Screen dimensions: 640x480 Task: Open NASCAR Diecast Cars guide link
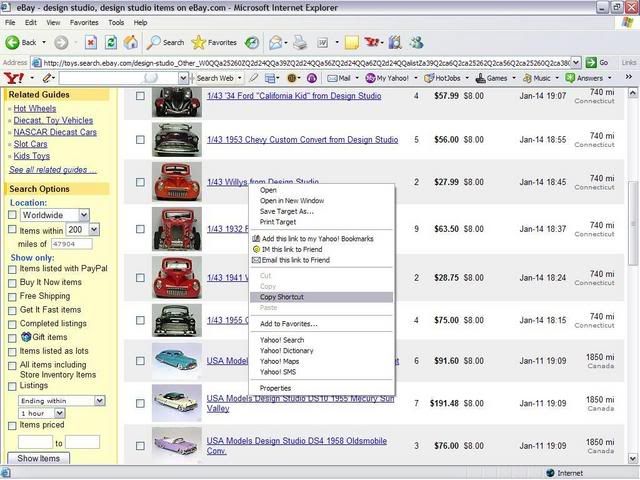[x=55, y=132]
